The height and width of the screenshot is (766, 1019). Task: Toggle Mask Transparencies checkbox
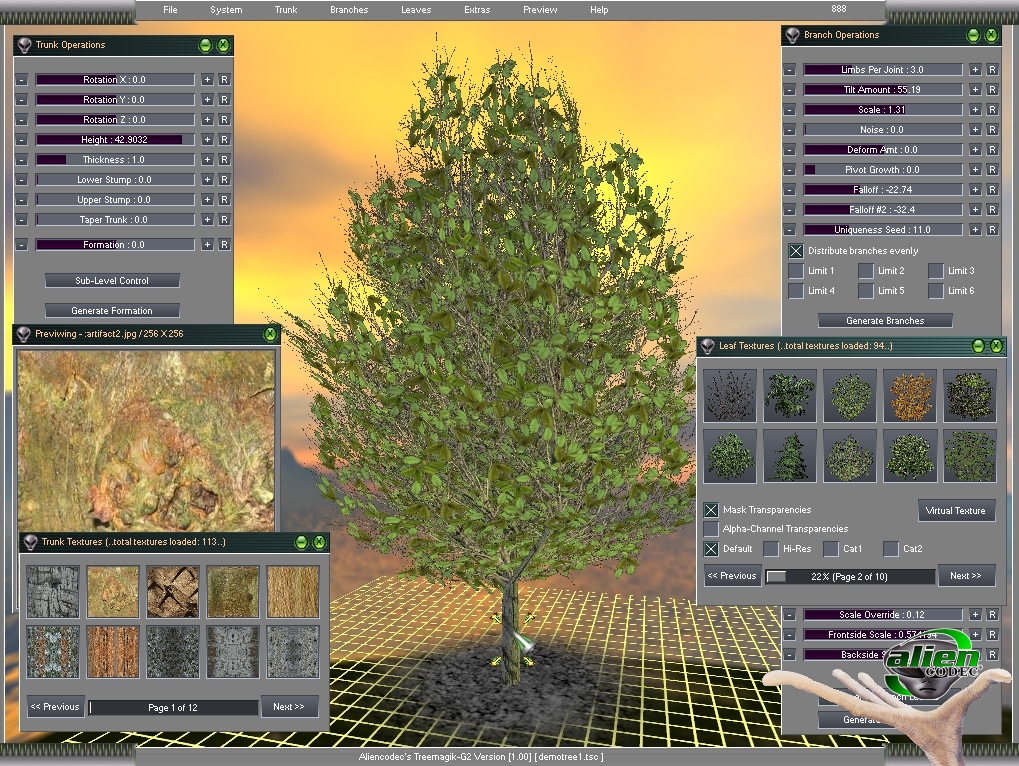pos(711,510)
